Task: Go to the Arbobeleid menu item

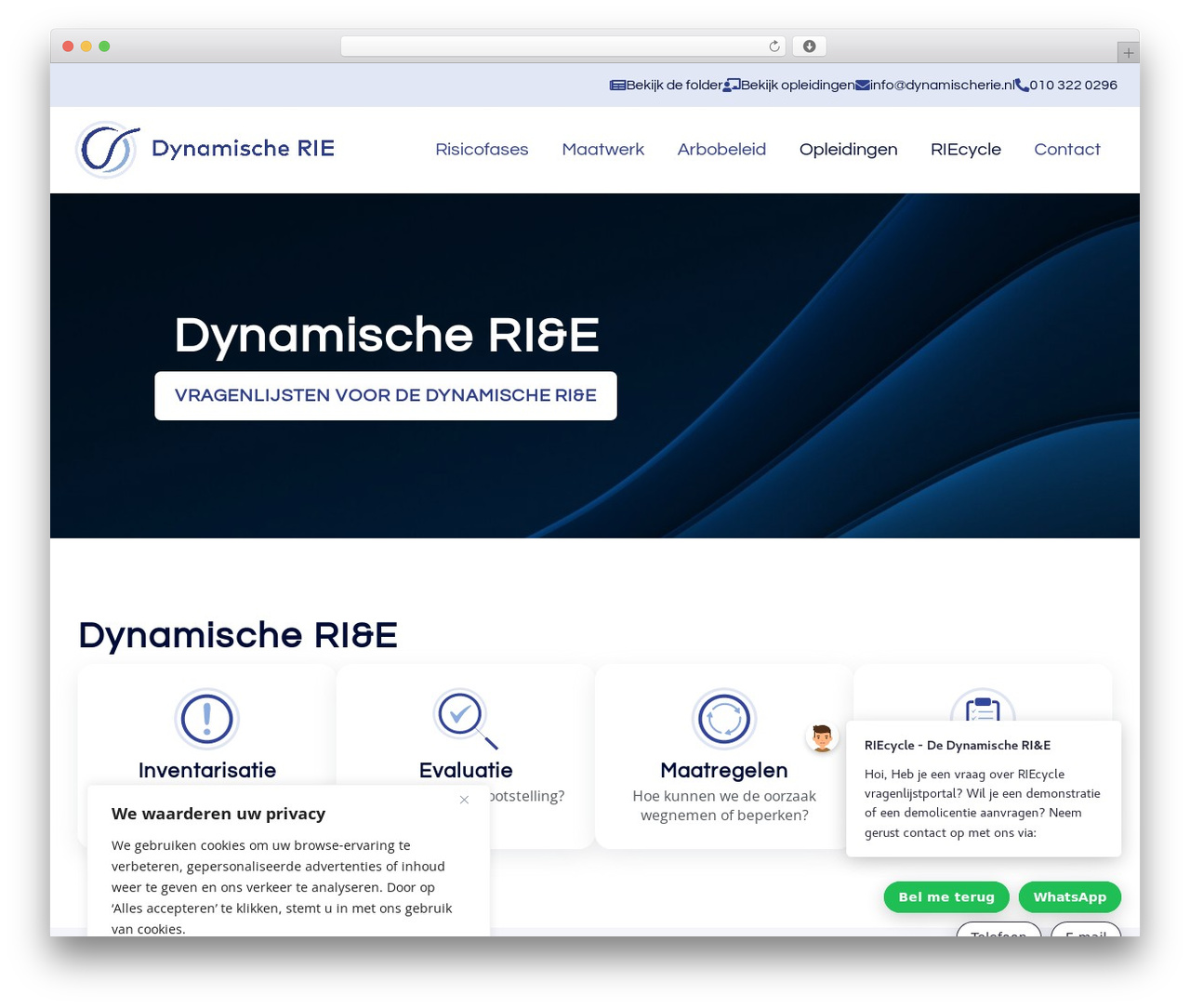Action: coord(721,150)
